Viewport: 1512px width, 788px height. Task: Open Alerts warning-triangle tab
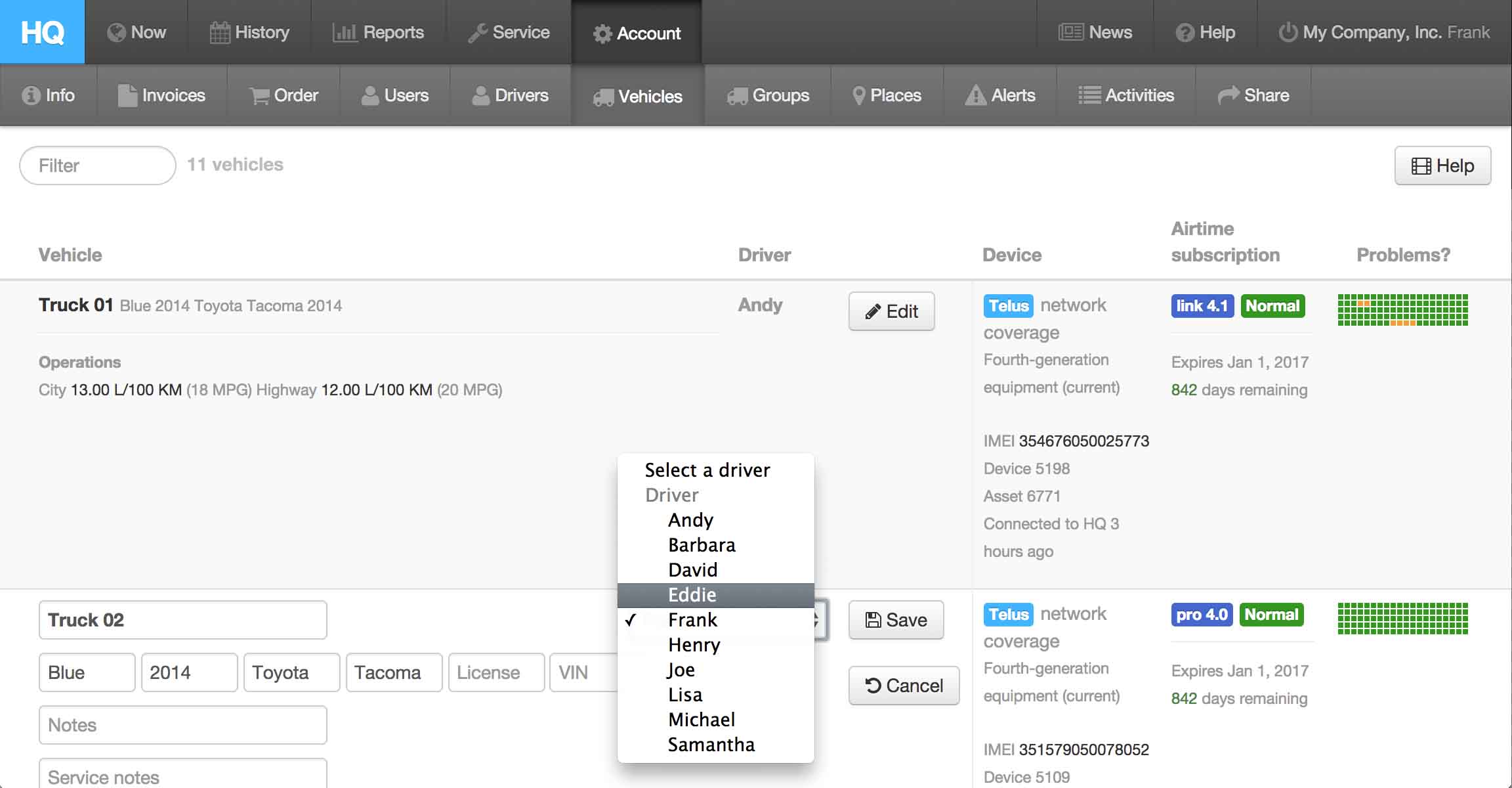pos(1000,95)
